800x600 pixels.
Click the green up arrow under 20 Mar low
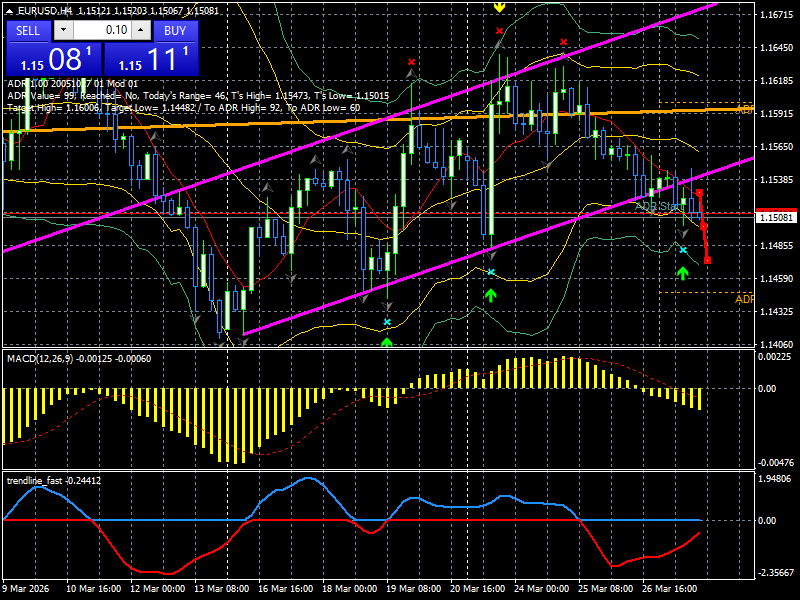pyautogui.click(x=491, y=295)
